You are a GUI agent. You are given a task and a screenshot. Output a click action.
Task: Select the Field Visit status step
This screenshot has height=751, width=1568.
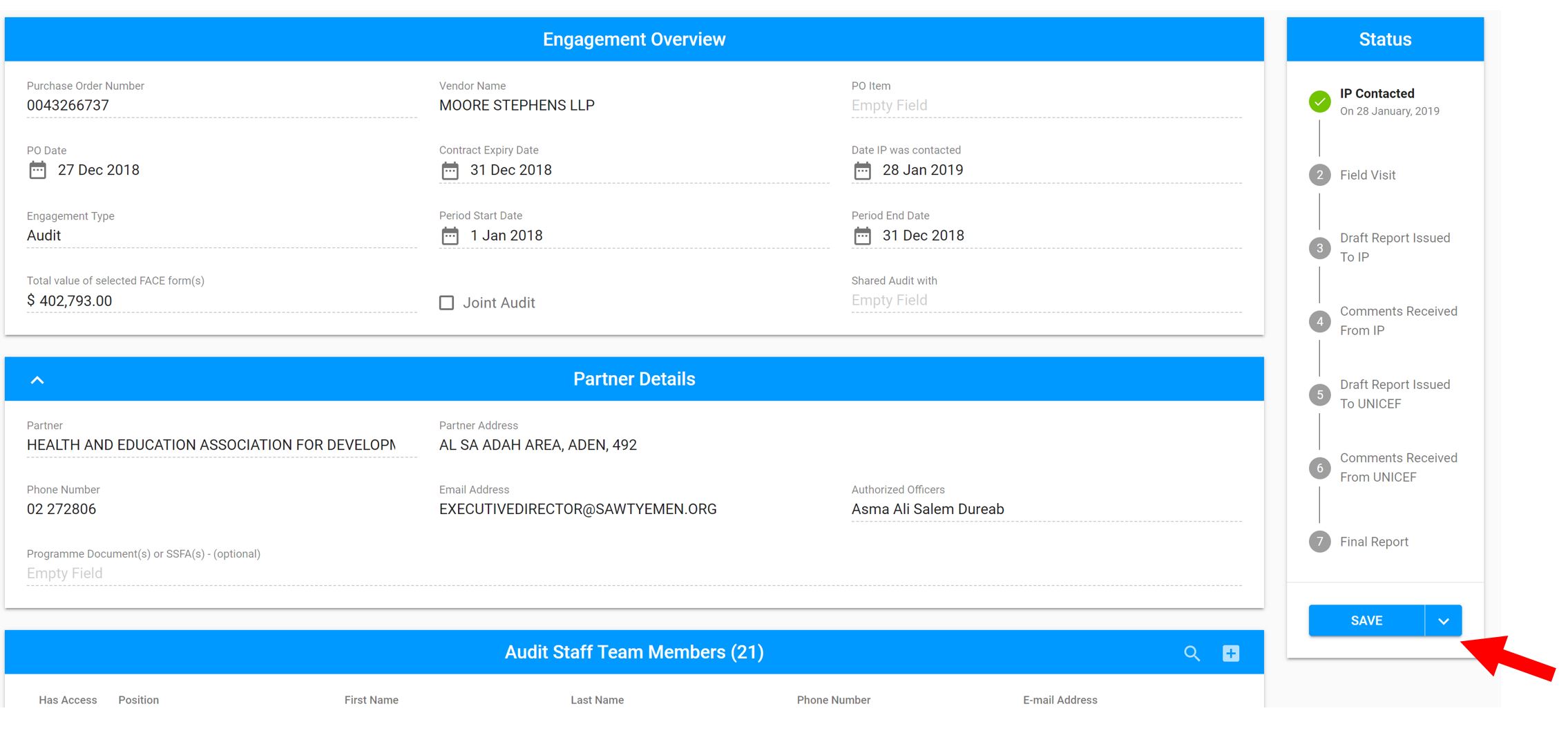click(x=1320, y=175)
